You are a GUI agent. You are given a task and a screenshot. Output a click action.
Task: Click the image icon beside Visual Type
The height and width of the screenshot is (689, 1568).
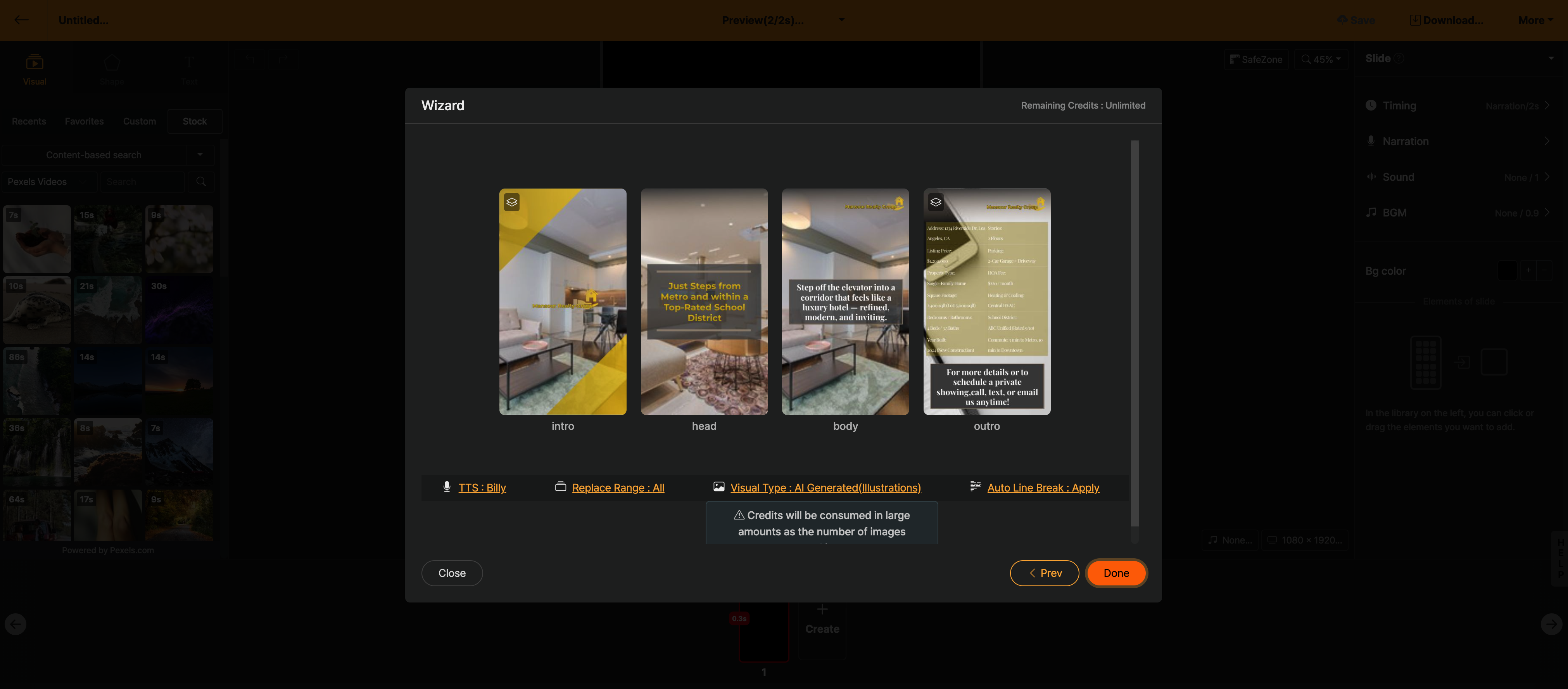point(719,487)
